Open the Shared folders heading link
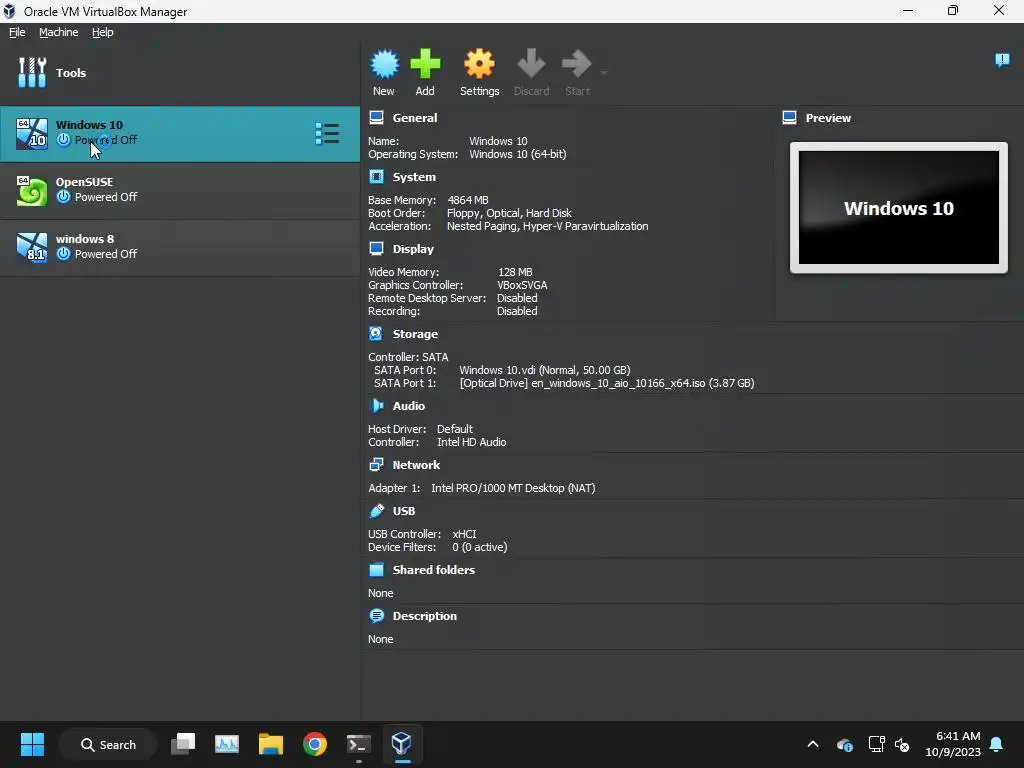Screen dimensions: 1024x768 point(434,569)
